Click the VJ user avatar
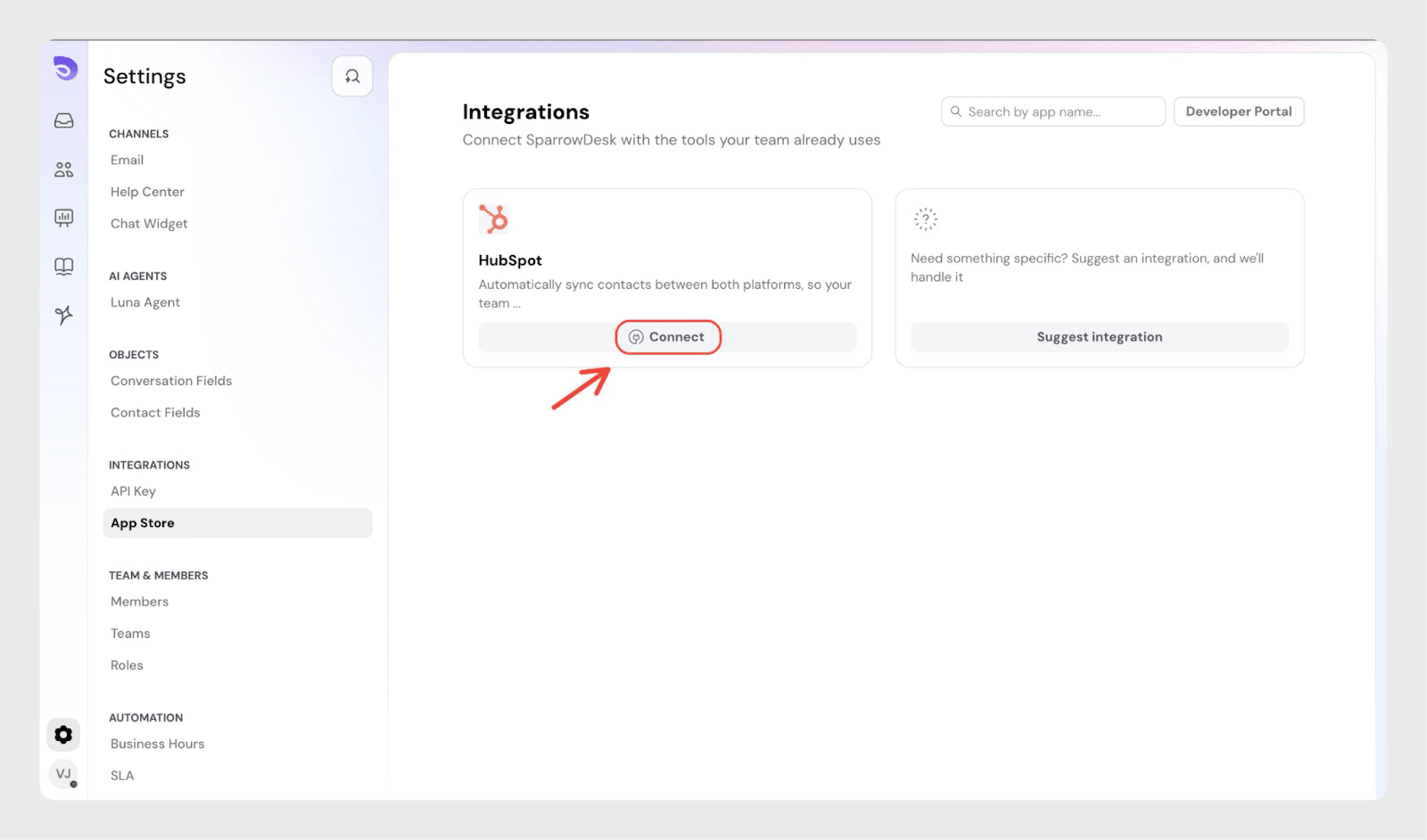 click(63, 774)
